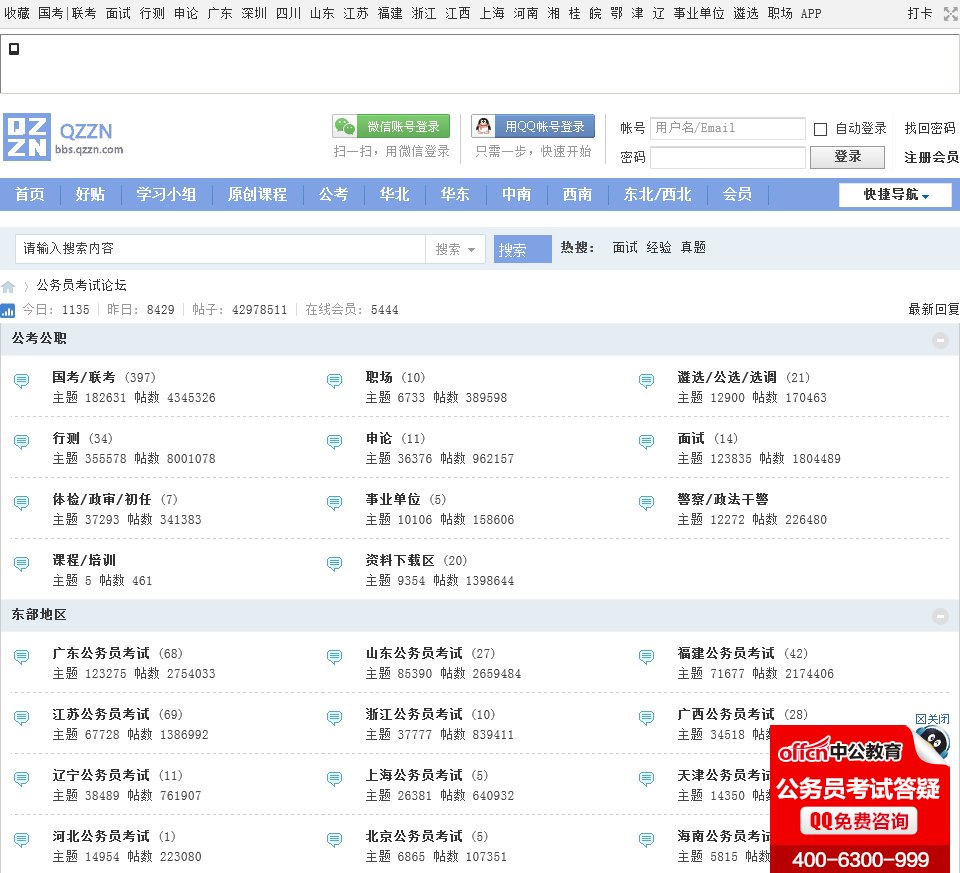The width and height of the screenshot is (960, 873).
Task: Open the 学习小组 nav tab
Action: [167, 195]
